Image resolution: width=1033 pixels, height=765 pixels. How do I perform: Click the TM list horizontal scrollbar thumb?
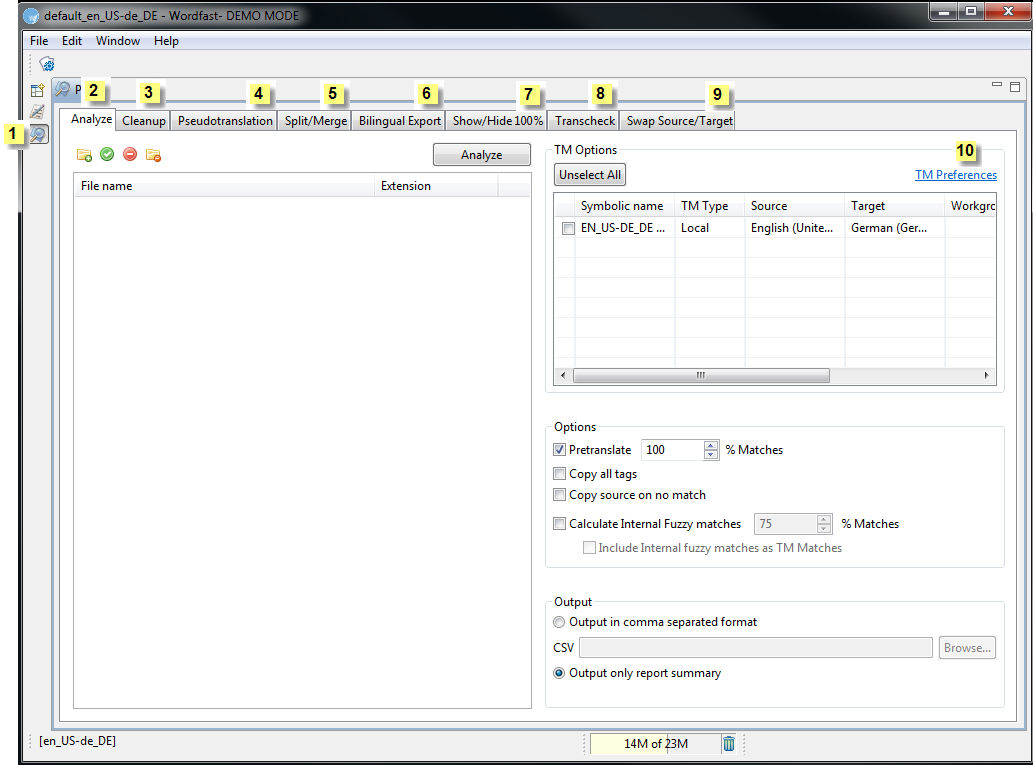click(x=701, y=376)
